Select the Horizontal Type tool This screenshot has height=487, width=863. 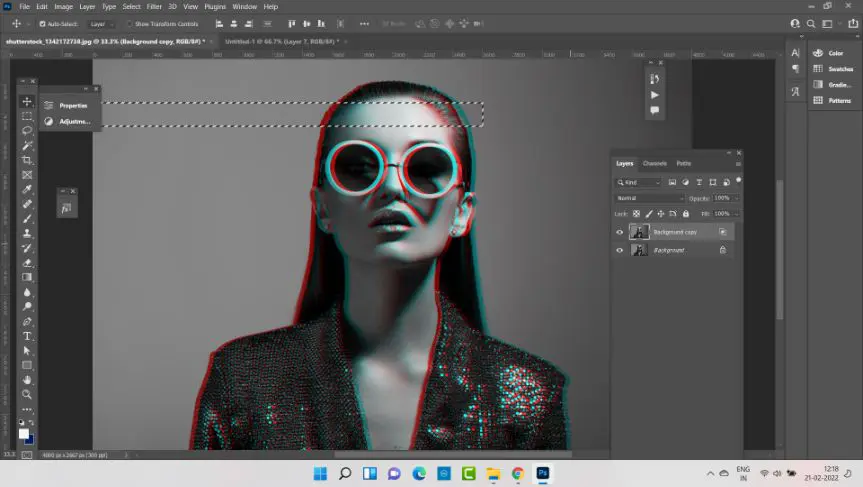[x=28, y=336]
